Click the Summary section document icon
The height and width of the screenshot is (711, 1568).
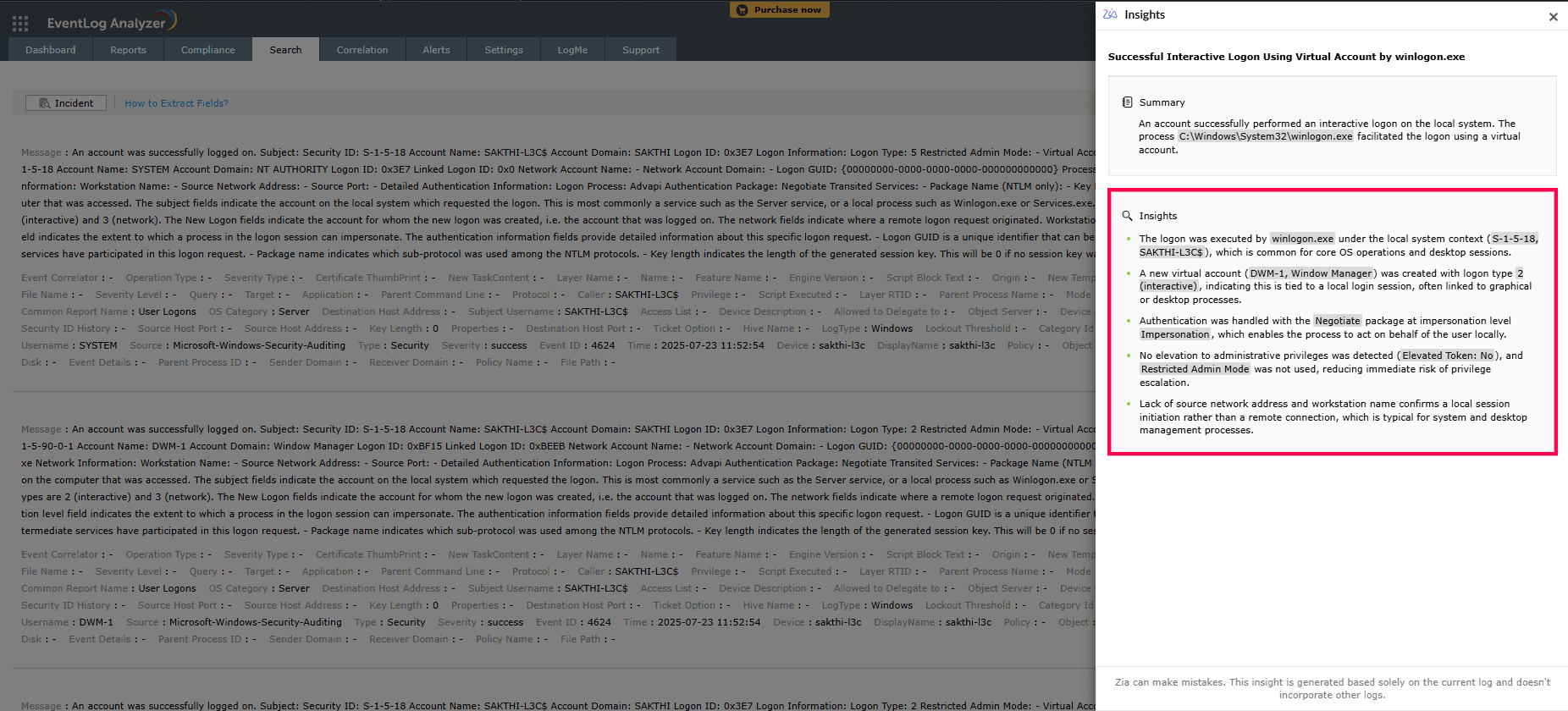pyautogui.click(x=1127, y=102)
